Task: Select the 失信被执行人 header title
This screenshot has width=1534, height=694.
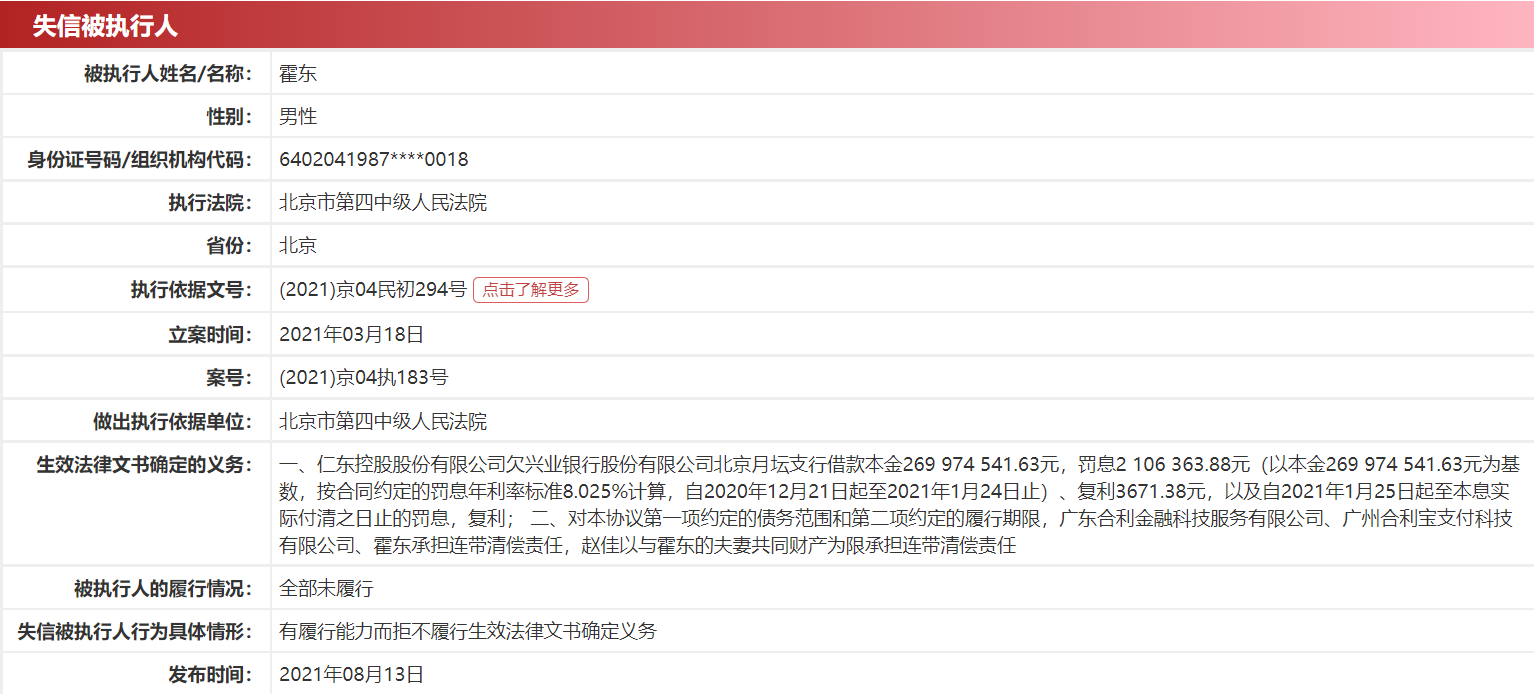Action: click(105, 26)
